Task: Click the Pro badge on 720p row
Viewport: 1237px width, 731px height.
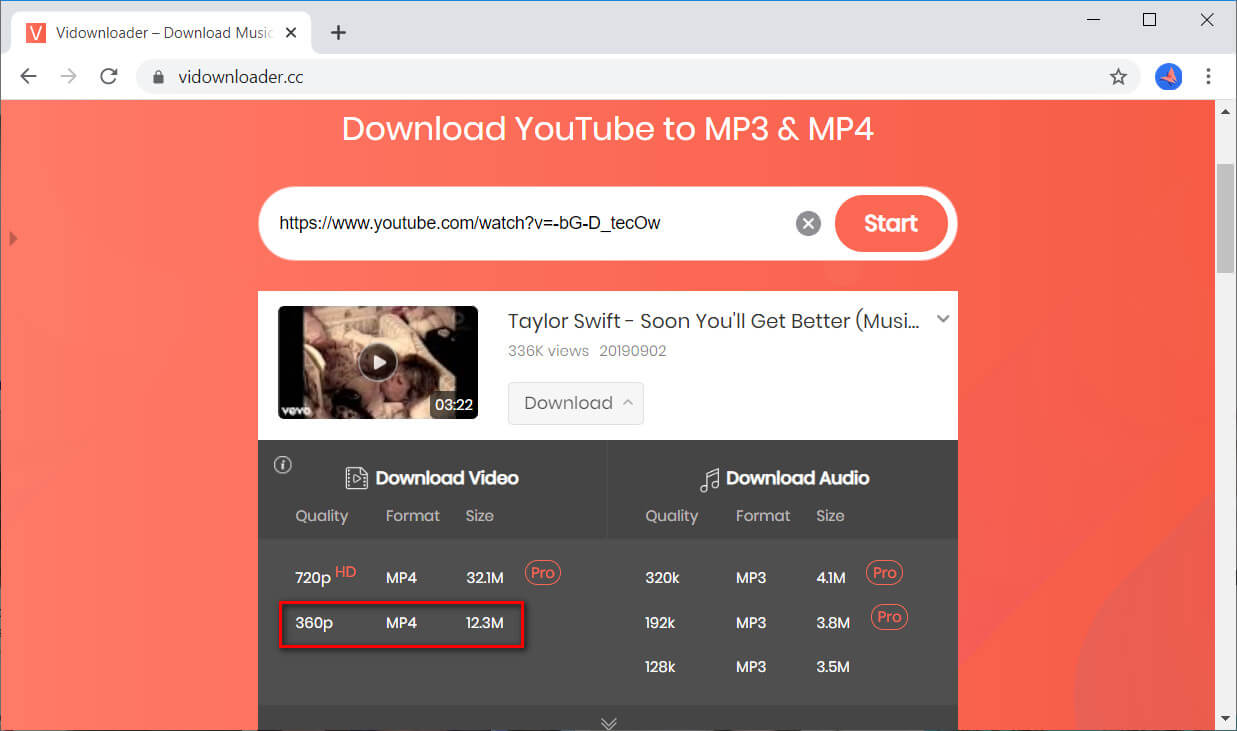Action: (x=543, y=573)
